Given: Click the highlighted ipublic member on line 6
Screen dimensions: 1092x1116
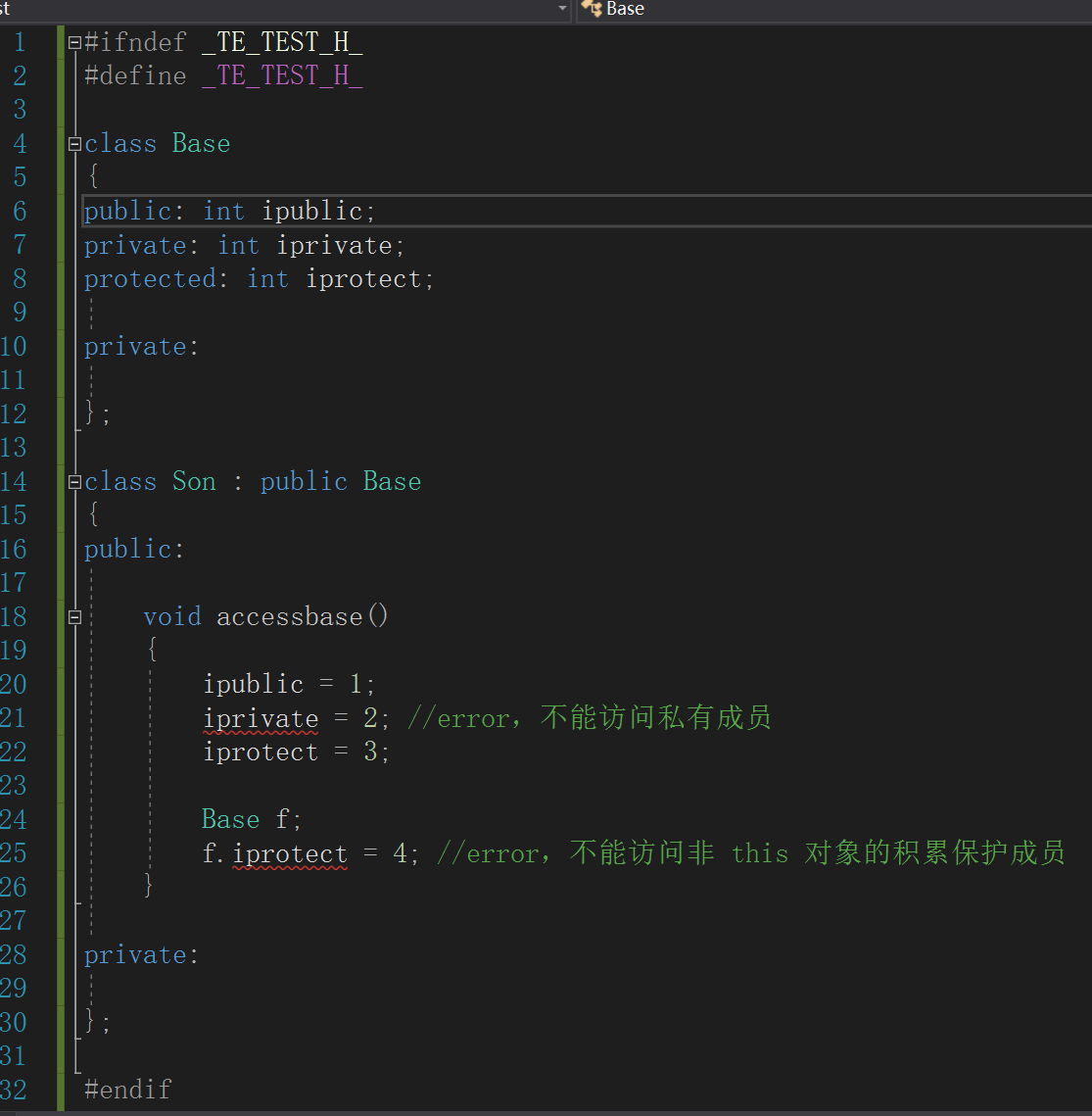Looking at the screenshot, I should click(x=313, y=210).
